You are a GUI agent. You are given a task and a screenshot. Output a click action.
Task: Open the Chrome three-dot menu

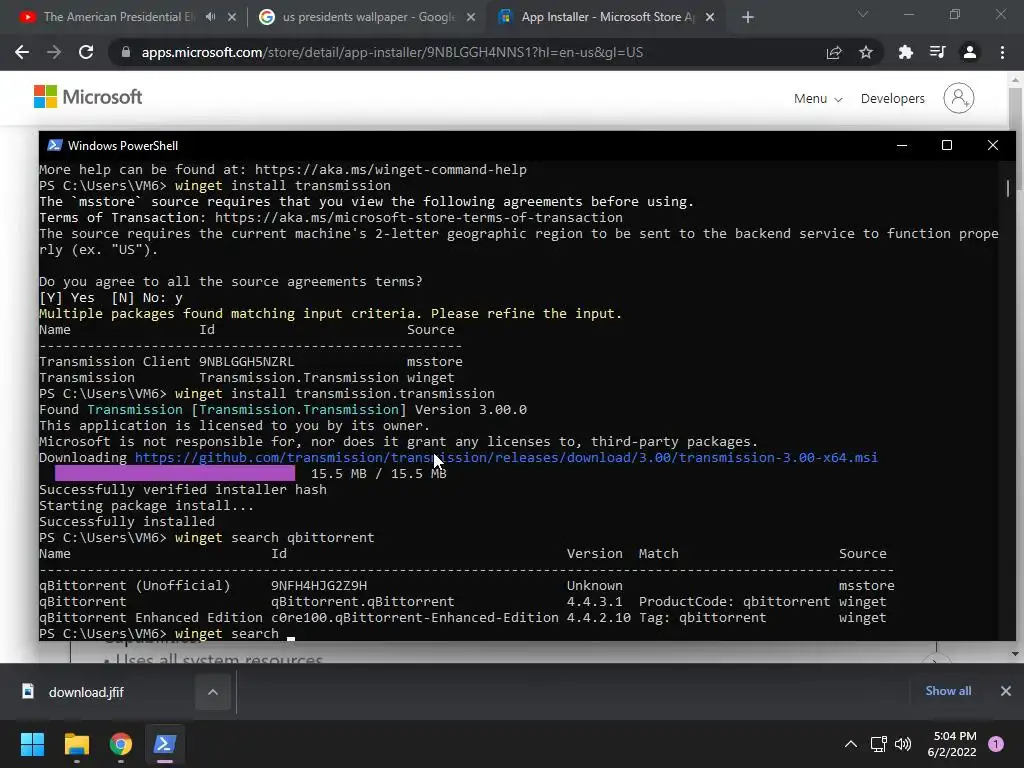tap(1002, 52)
